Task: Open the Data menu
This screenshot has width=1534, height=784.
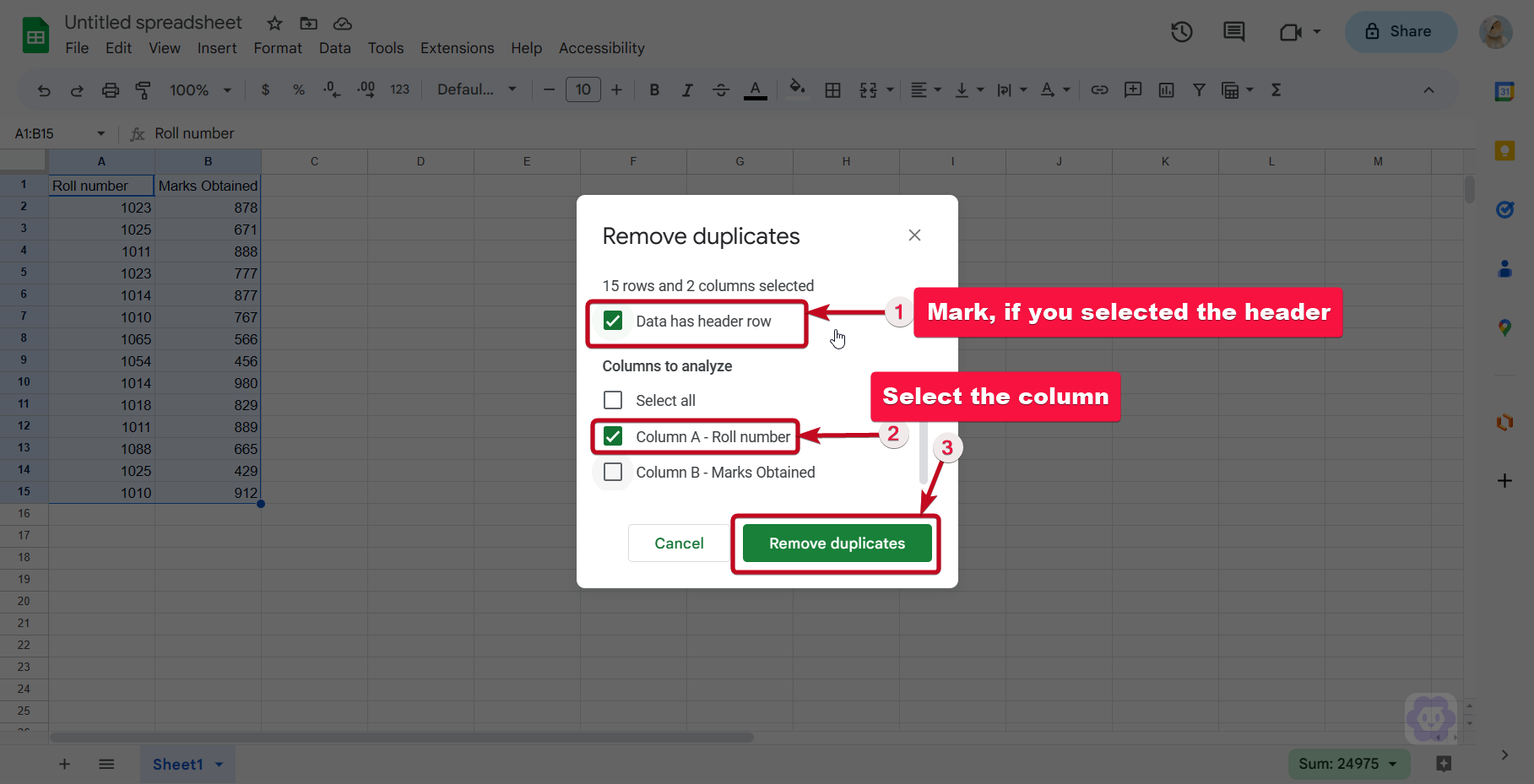Action: pyautogui.click(x=334, y=48)
